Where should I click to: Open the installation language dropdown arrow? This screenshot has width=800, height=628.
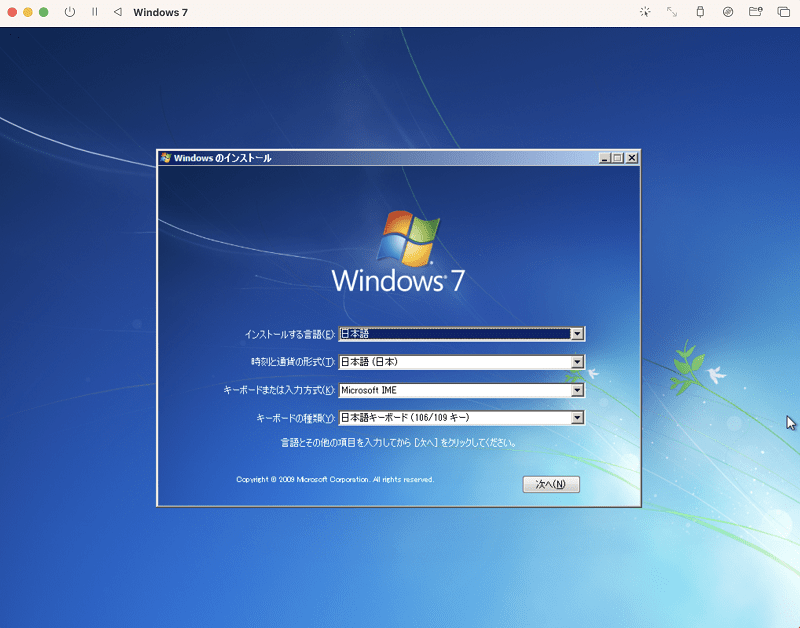click(x=577, y=334)
